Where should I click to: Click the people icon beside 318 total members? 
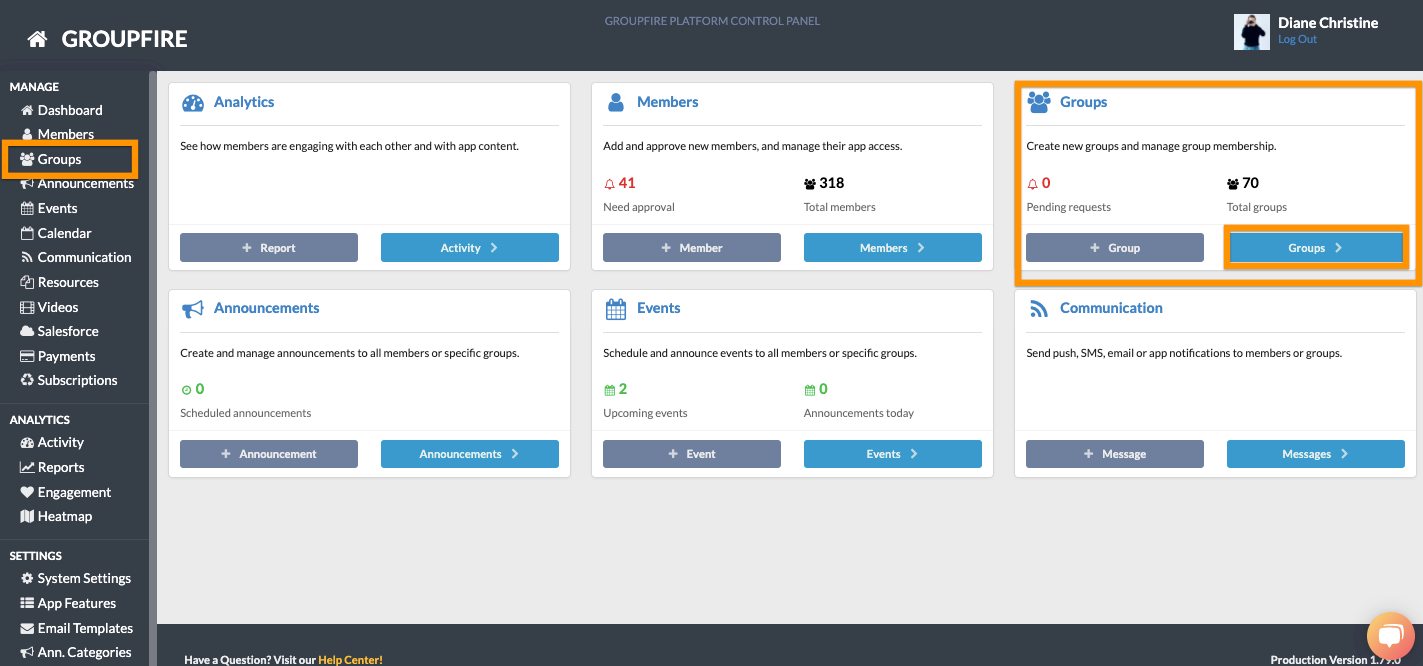(x=810, y=184)
